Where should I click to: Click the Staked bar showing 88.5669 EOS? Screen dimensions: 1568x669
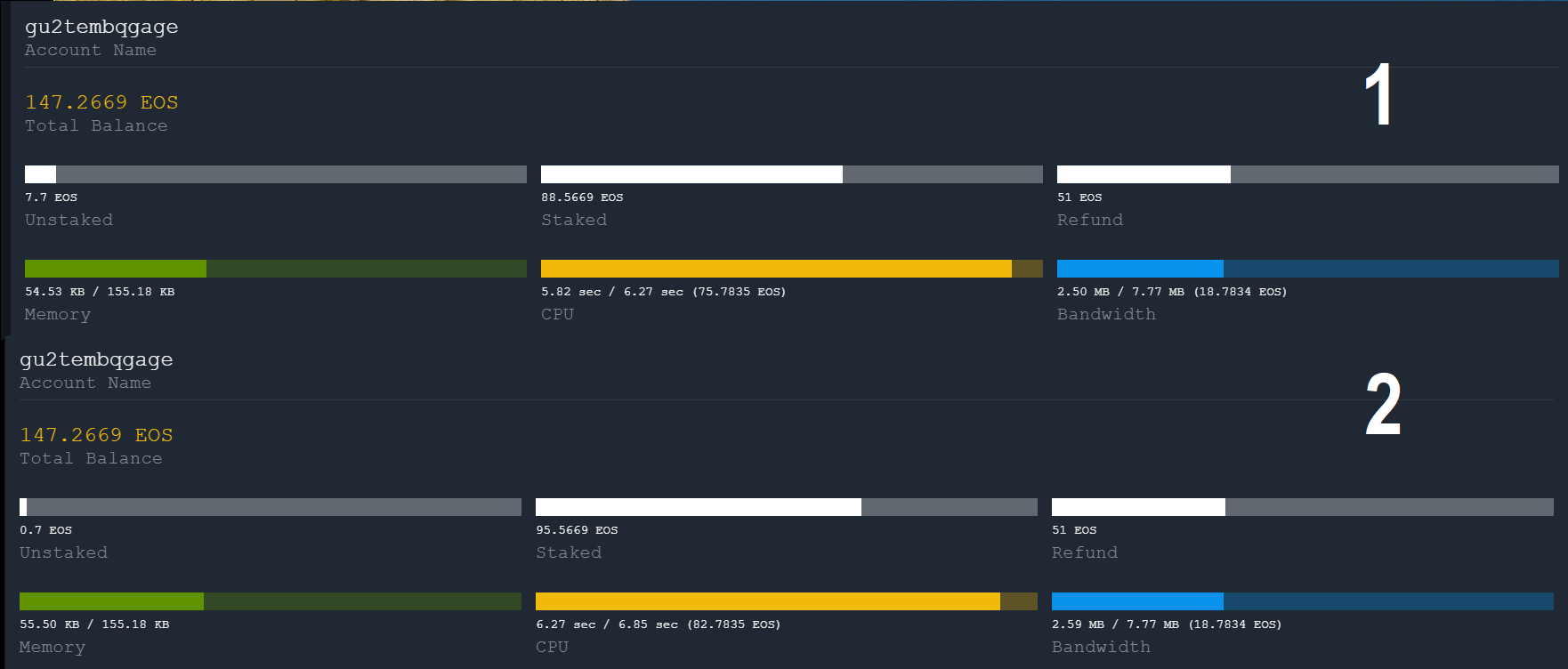[792, 174]
